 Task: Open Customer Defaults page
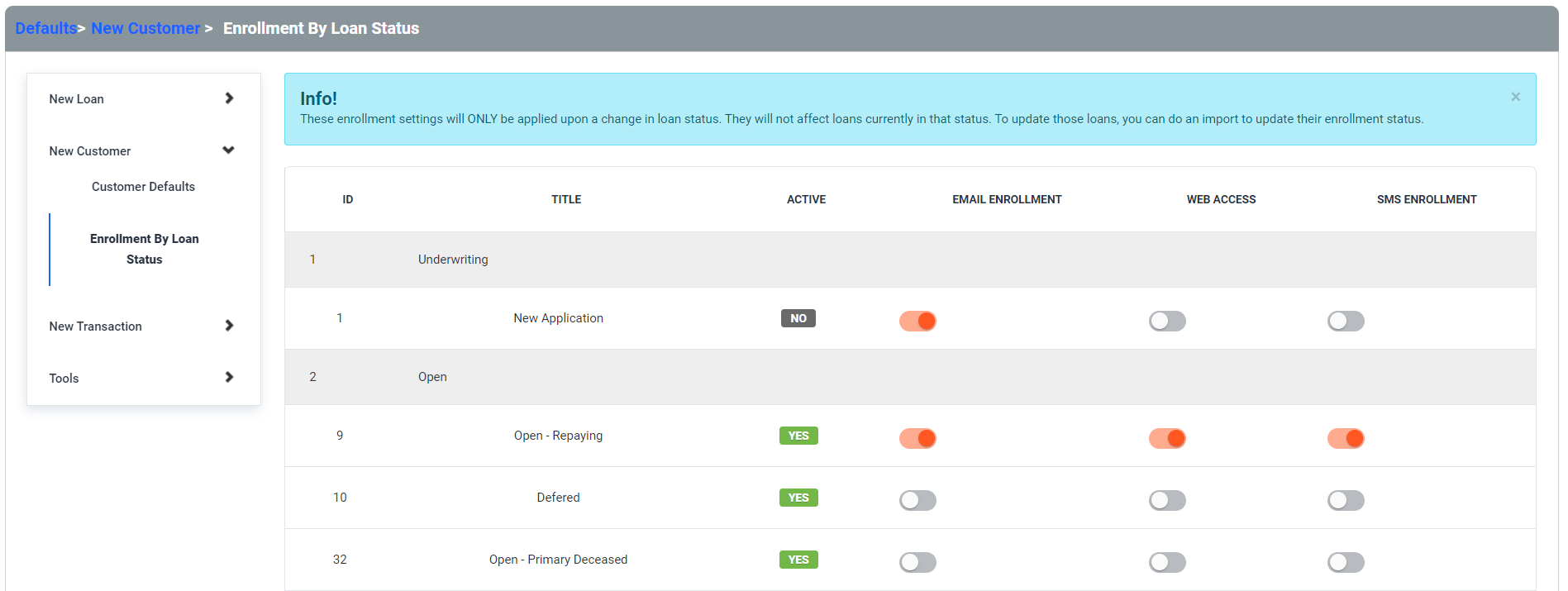coord(143,187)
